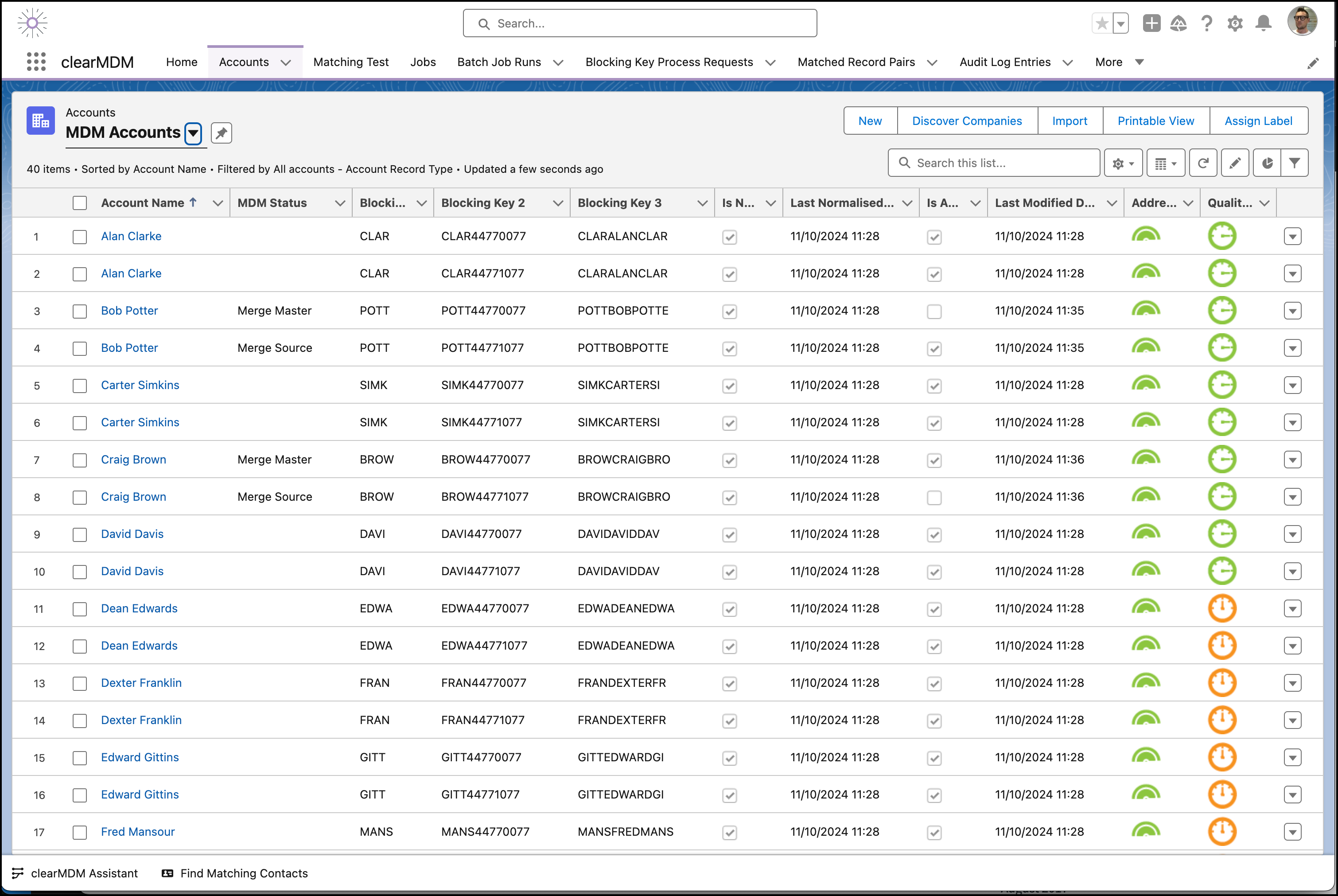Pin the MDM Accounts list view

(x=221, y=132)
